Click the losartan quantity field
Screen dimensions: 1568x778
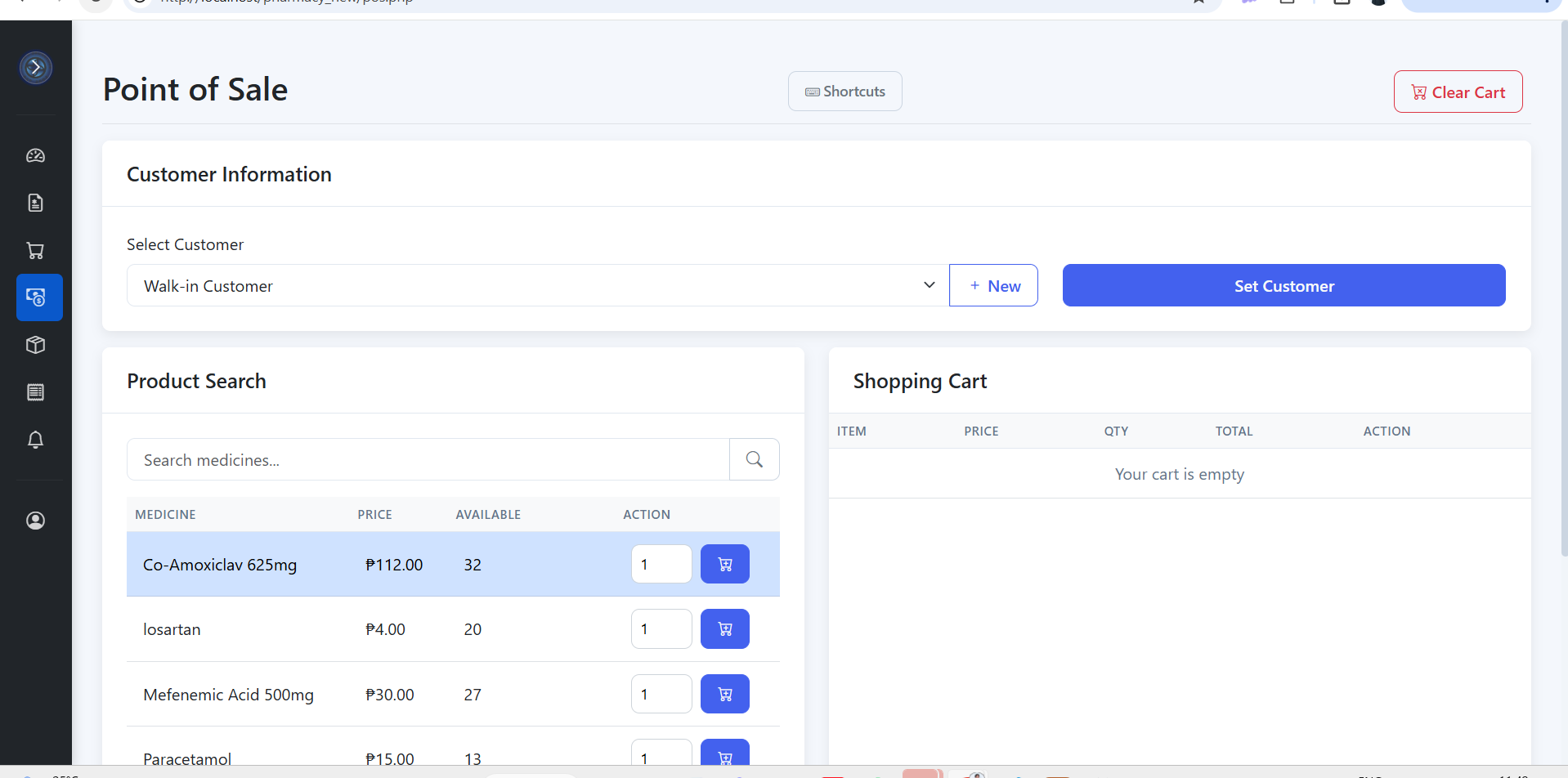tap(661, 628)
